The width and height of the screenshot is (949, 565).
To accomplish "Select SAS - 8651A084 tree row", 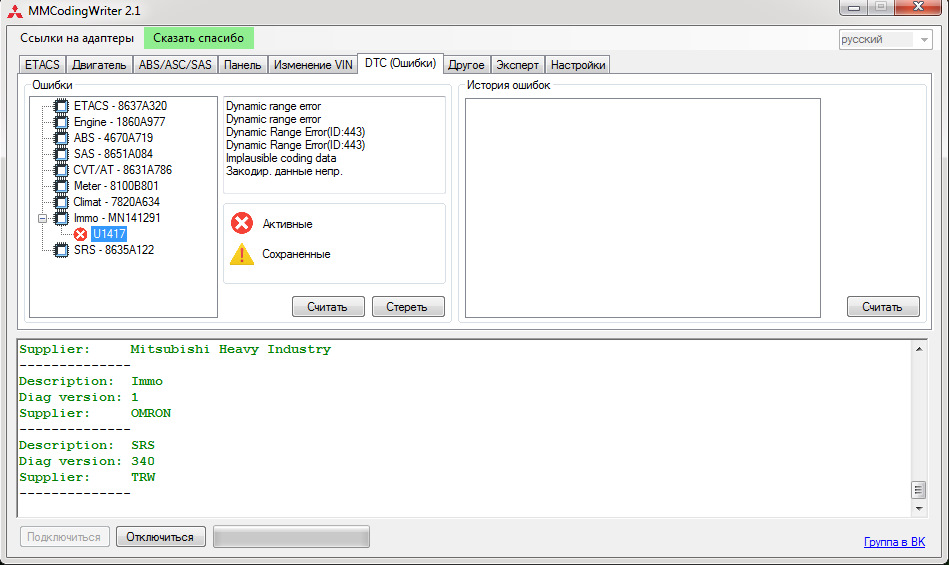I will pyautogui.click(x=113, y=154).
